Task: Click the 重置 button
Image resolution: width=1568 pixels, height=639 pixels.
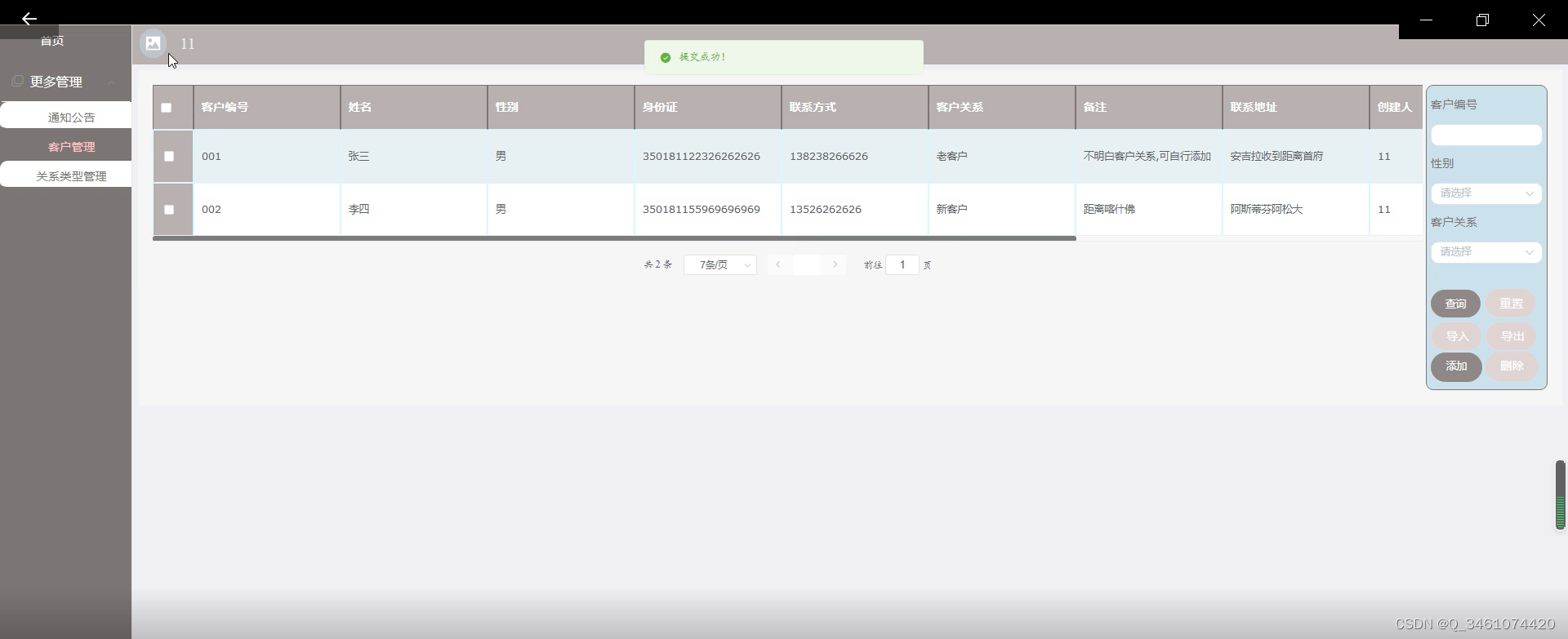Action: [x=1511, y=304]
